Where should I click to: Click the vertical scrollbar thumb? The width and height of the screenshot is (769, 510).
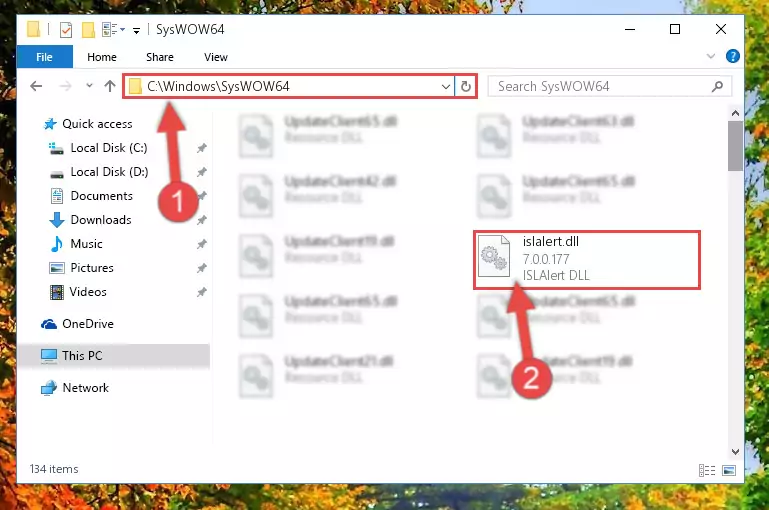735,146
